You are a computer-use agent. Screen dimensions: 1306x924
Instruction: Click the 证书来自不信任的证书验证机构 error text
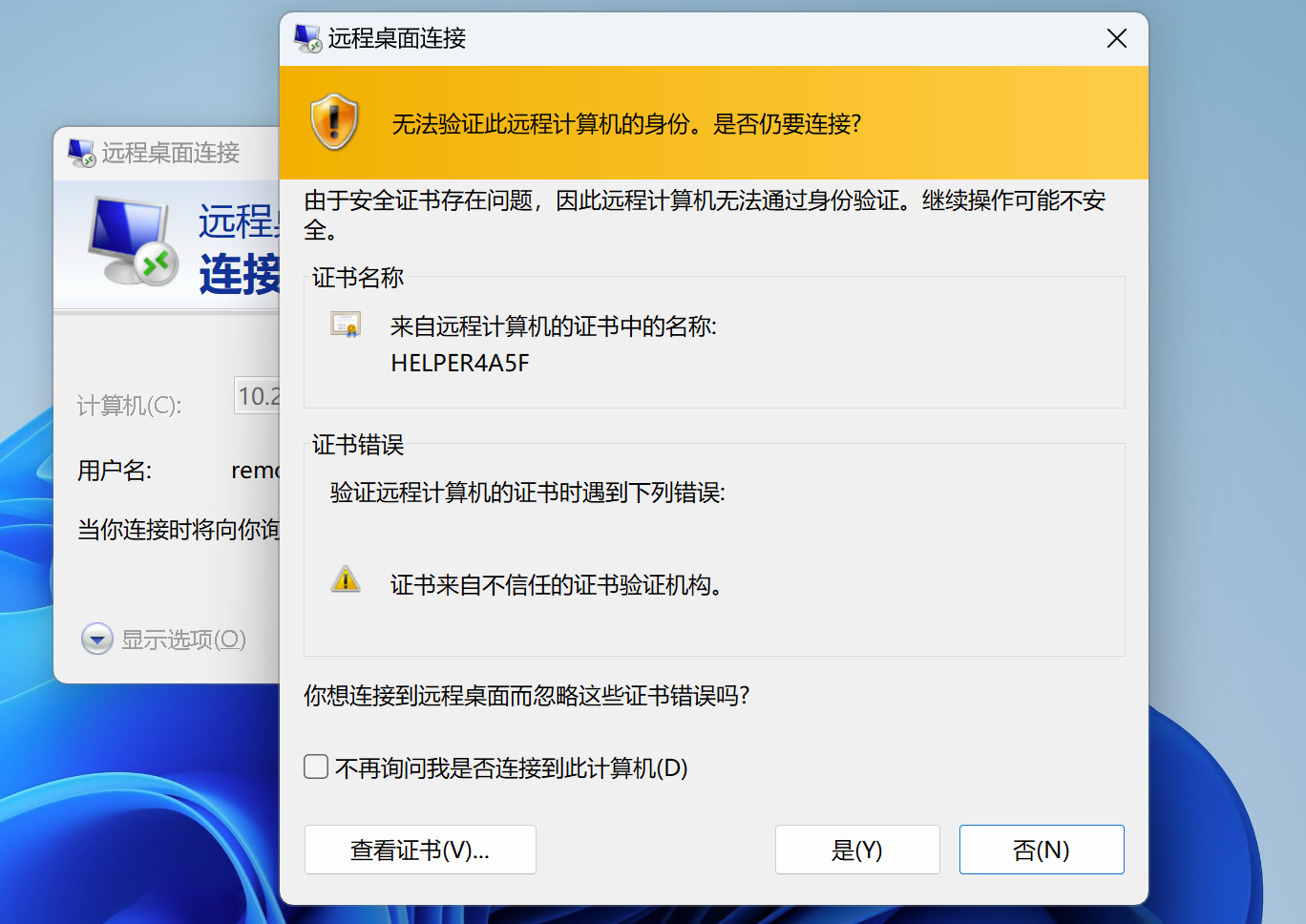coord(556,584)
